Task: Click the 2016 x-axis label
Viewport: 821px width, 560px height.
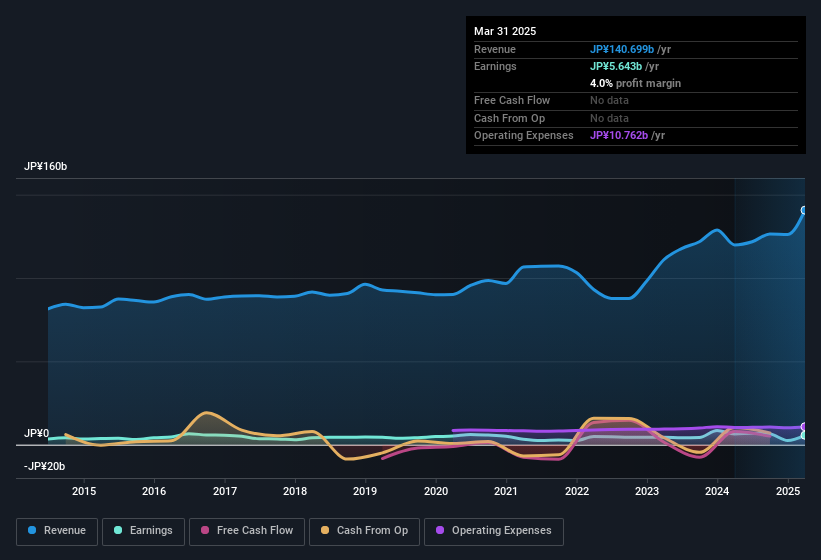Action: pyautogui.click(x=154, y=491)
